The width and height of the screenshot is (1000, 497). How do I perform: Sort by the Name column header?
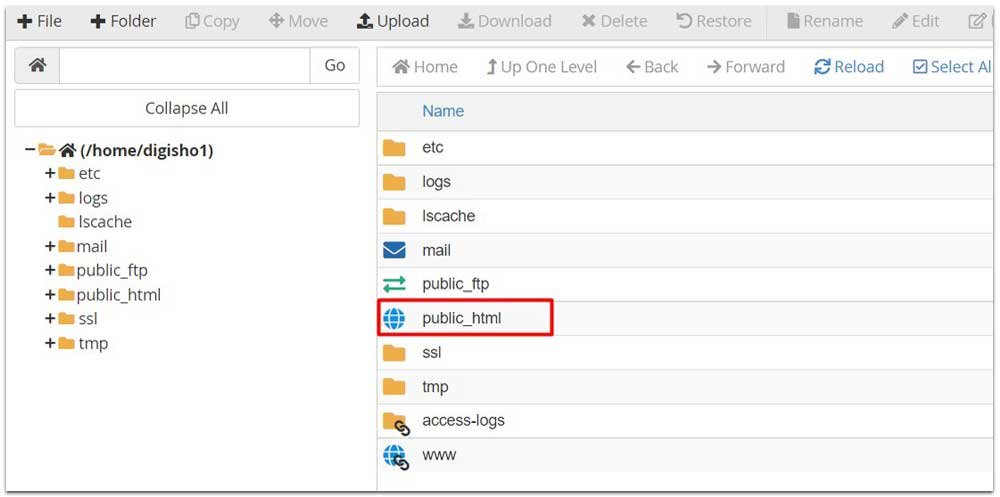(443, 111)
